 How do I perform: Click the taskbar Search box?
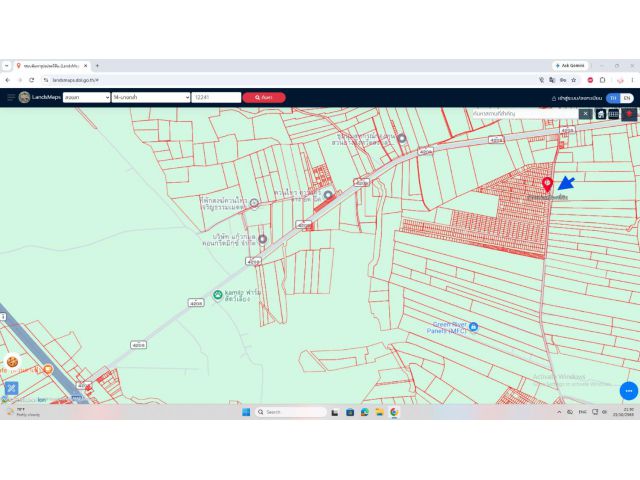click(290, 412)
